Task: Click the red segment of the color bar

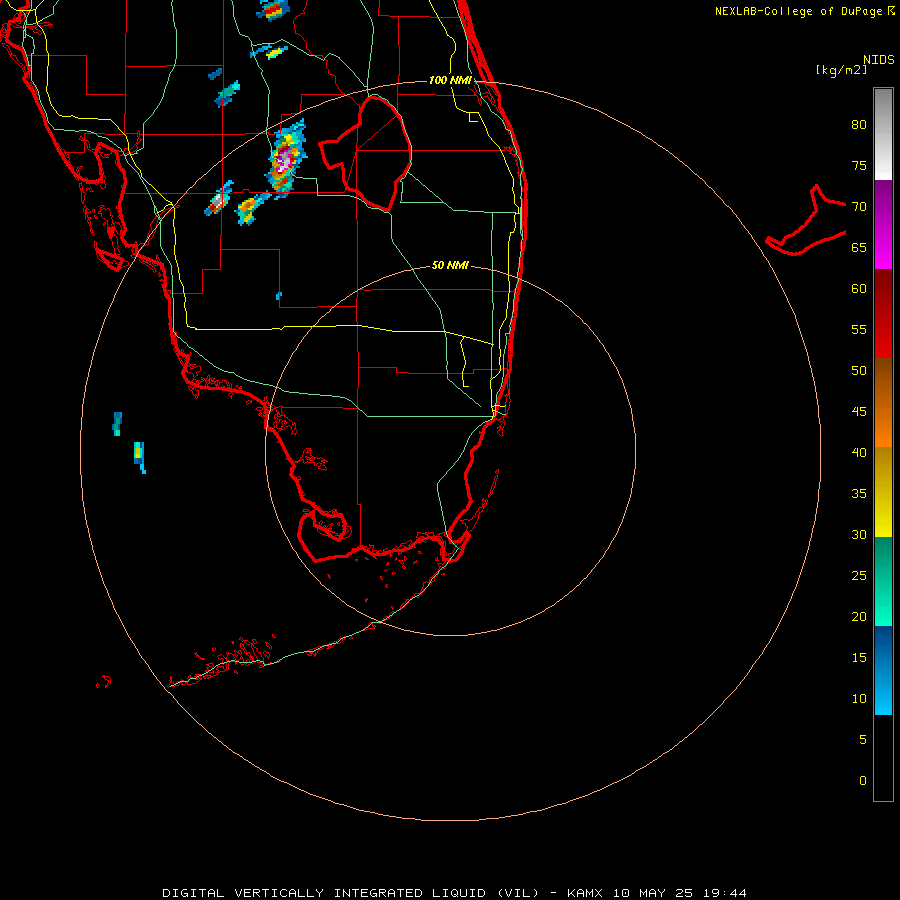Action: click(x=883, y=313)
